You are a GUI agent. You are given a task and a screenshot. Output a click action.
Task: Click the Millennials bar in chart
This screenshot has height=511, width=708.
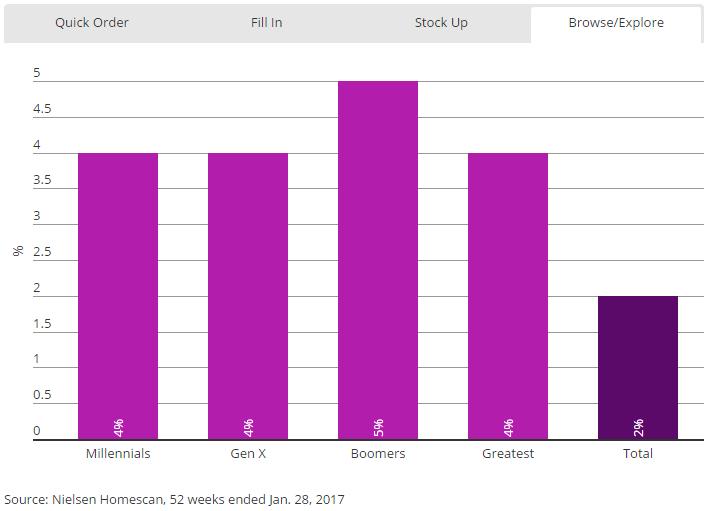118,290
